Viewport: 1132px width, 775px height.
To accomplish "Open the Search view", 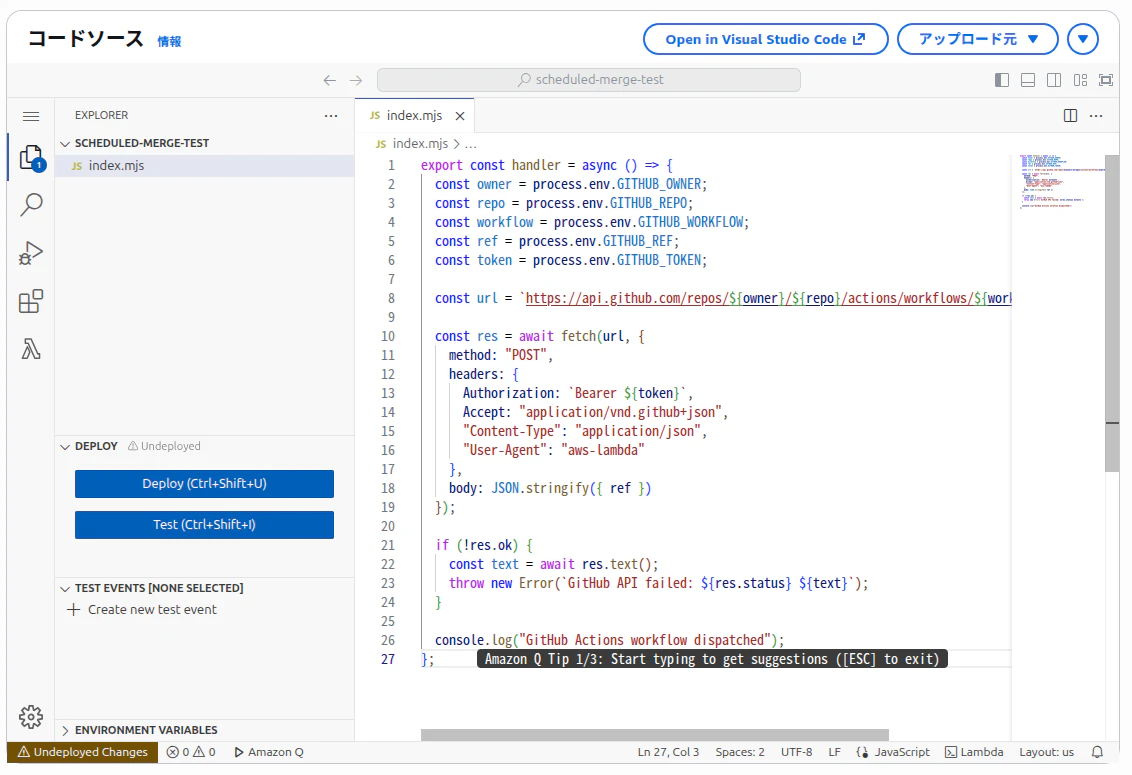I will 31,204.
